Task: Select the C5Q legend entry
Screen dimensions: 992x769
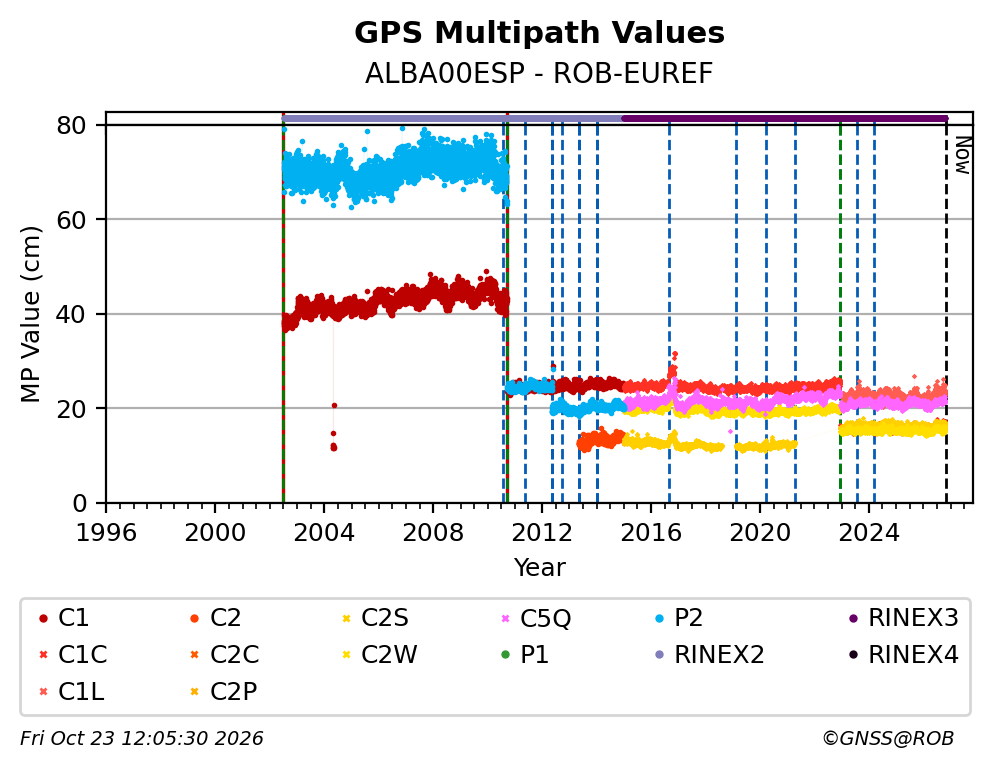Action: (536, 618)
